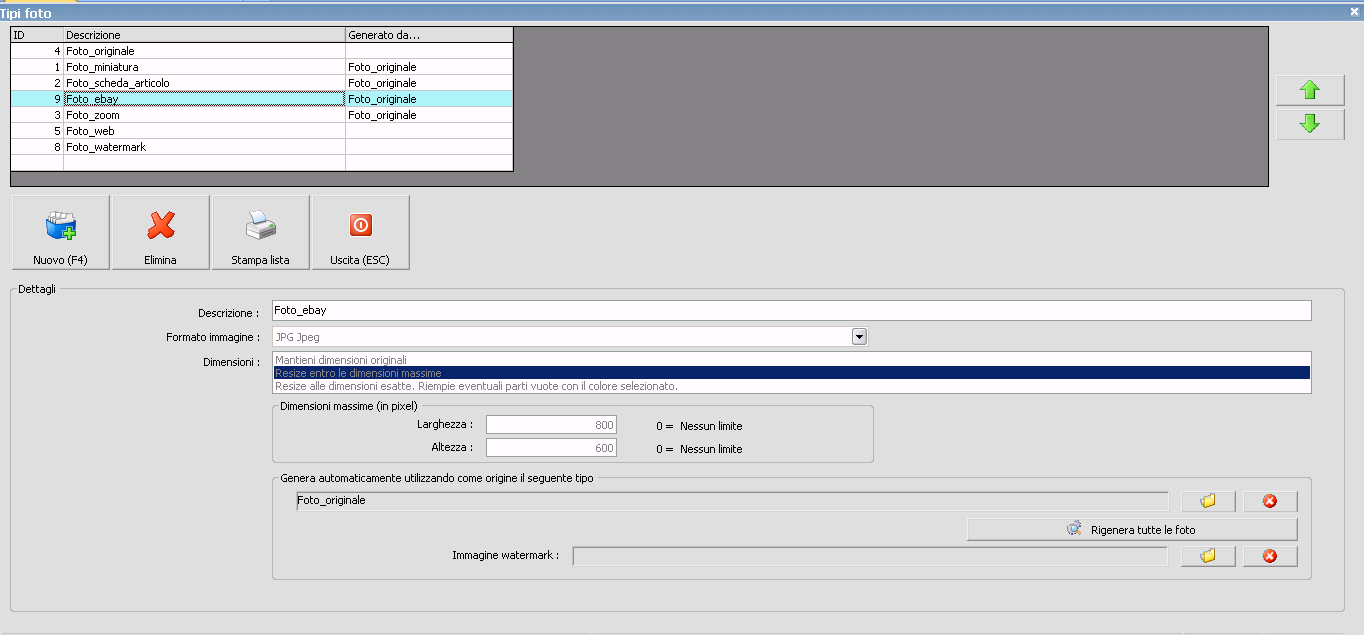Remove watermark image with red X button
Viewport: 1364px width, 635px height.
point(1270,556)
